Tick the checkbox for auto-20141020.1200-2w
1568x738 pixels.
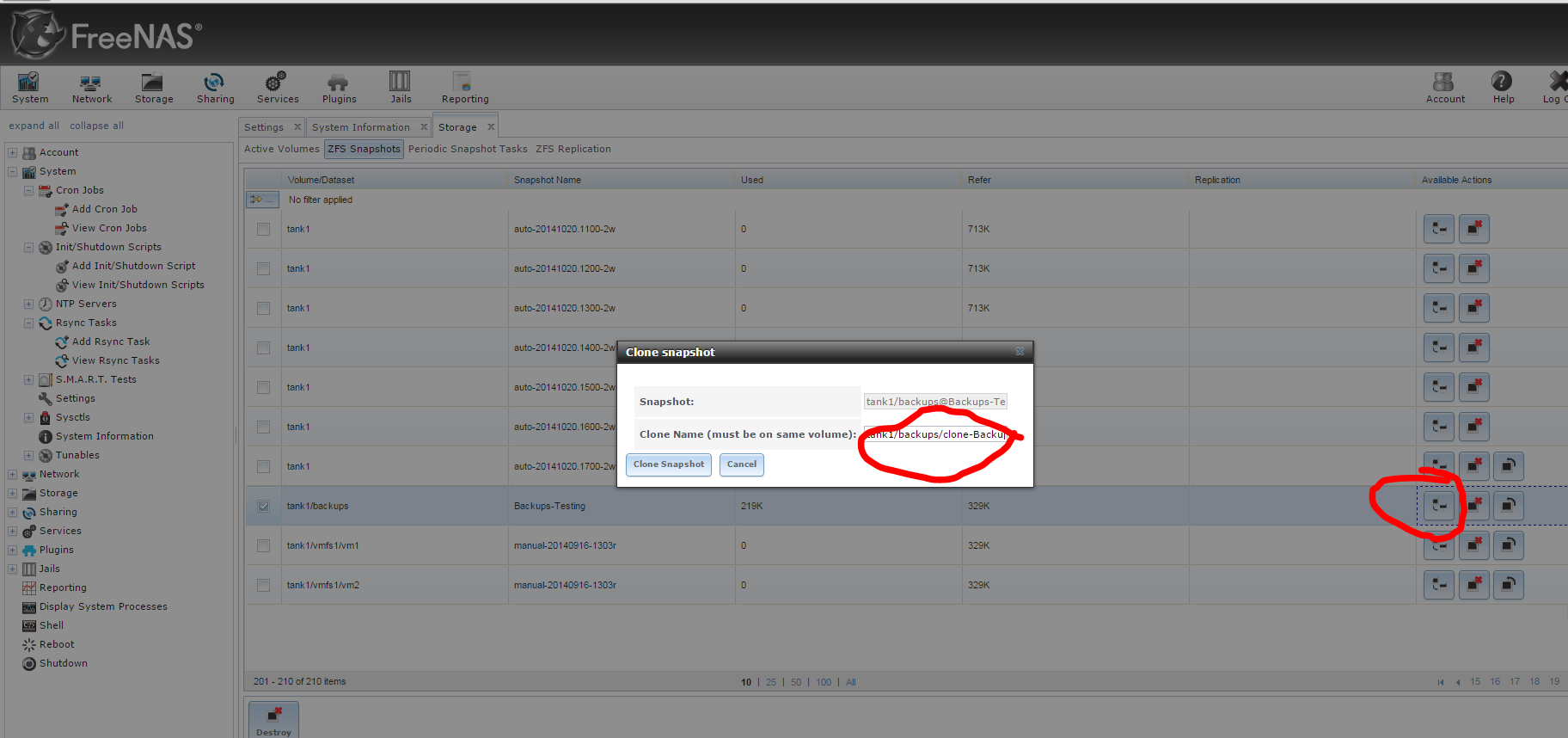[x=263, y=268]
